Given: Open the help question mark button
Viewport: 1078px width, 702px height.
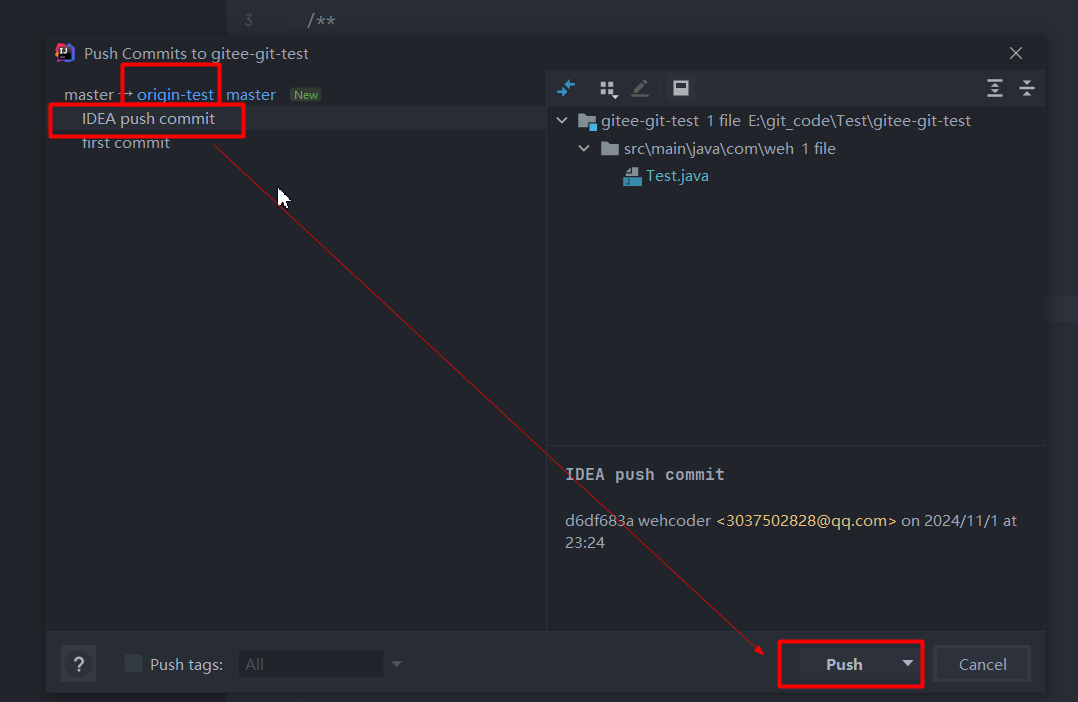Looking at the screenshot, I should [78, 664].
